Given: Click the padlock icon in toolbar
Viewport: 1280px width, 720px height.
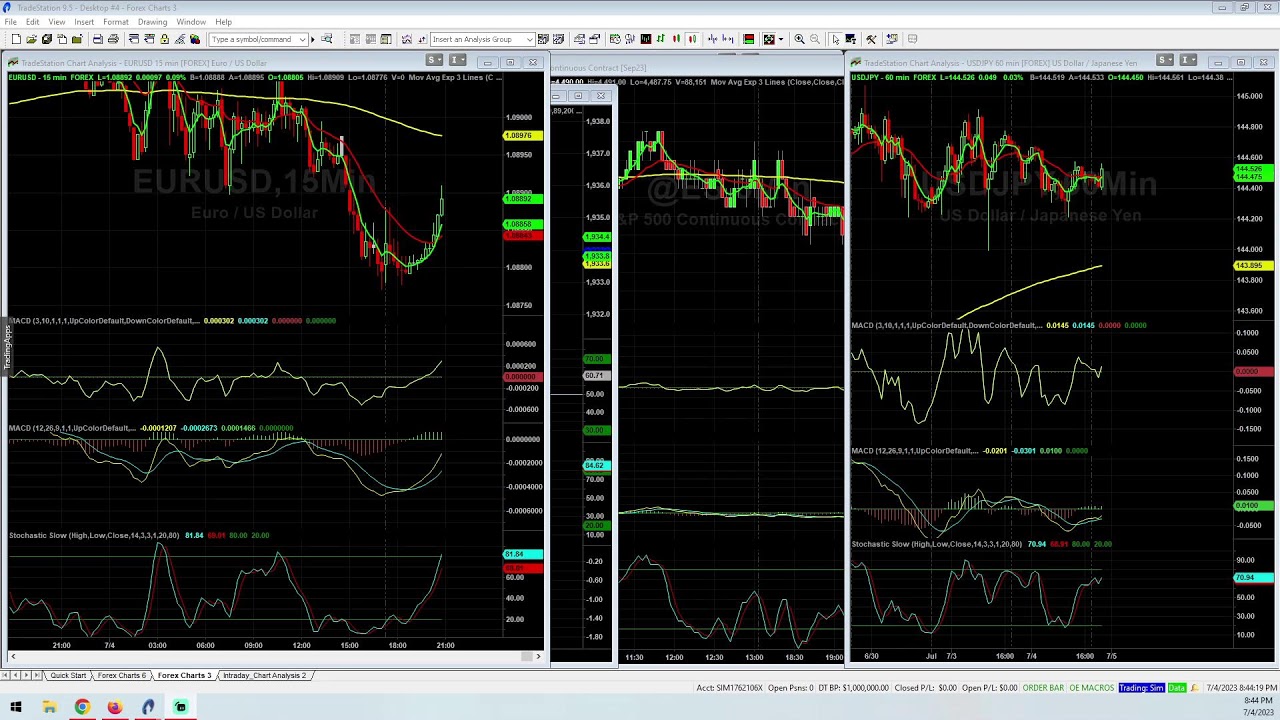Looking at the screenshot, I should [x=164, y=39].
